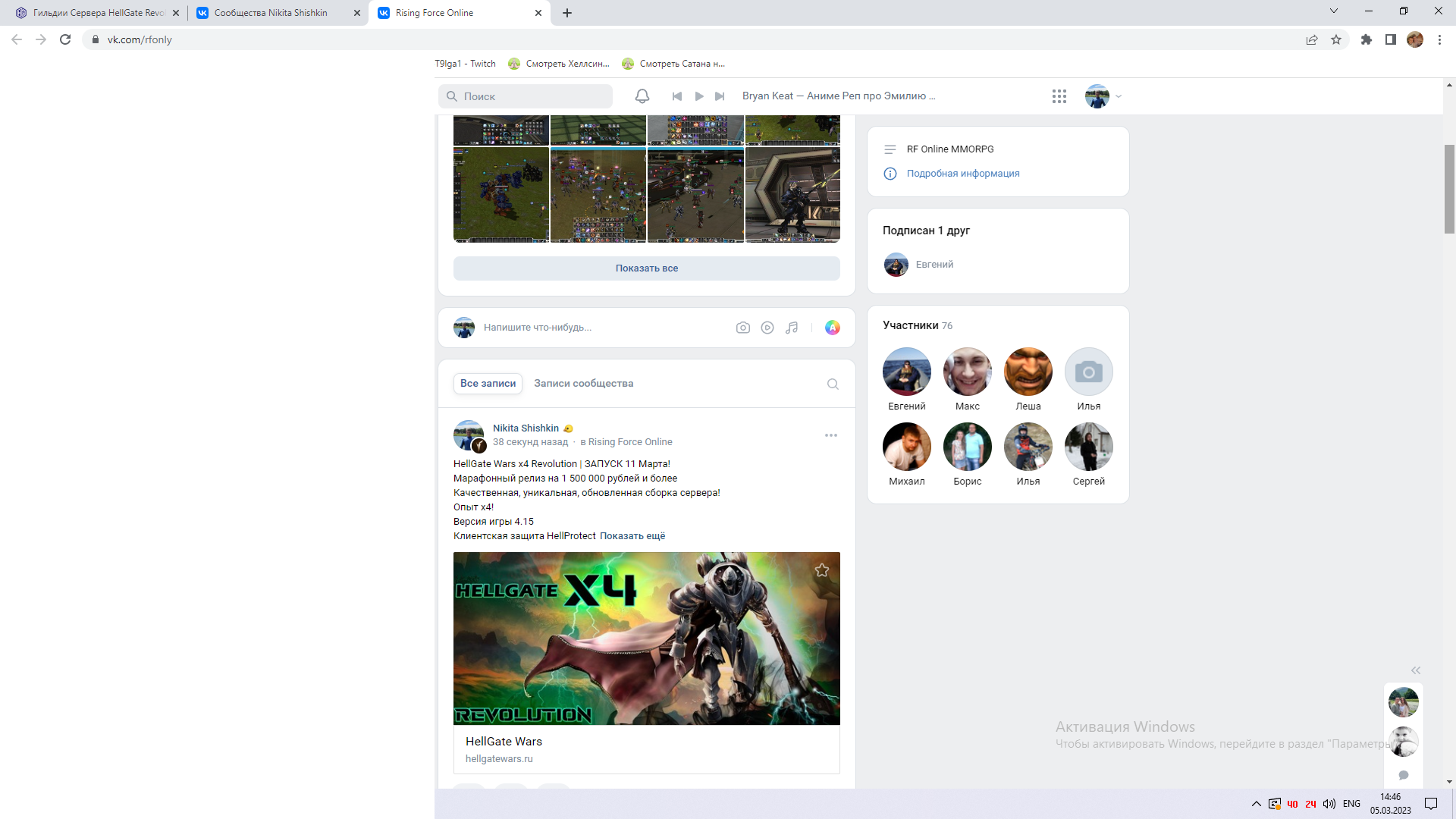Play previous track in VK player
The image size is (1456, 819).
[677, 96]
